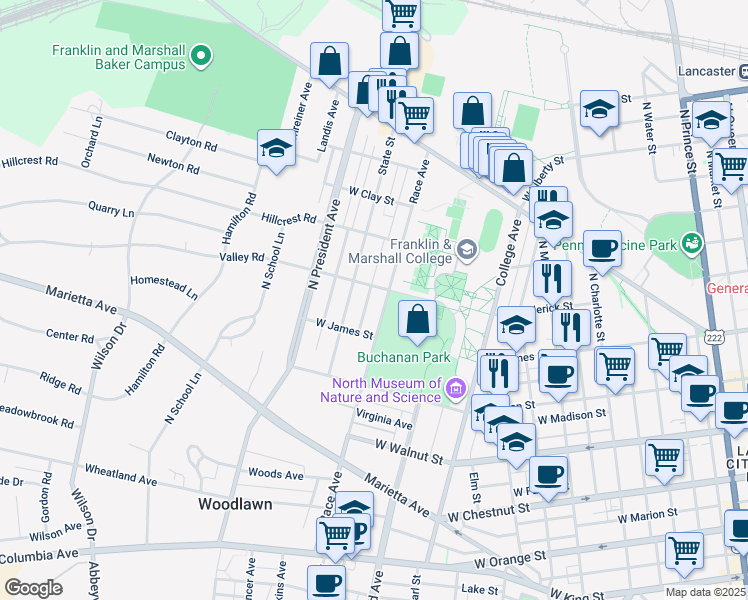This screenshot has width=748, height=600.
Task: Click North Museum of Nature and Science label
Action: [x=381, y=390]
